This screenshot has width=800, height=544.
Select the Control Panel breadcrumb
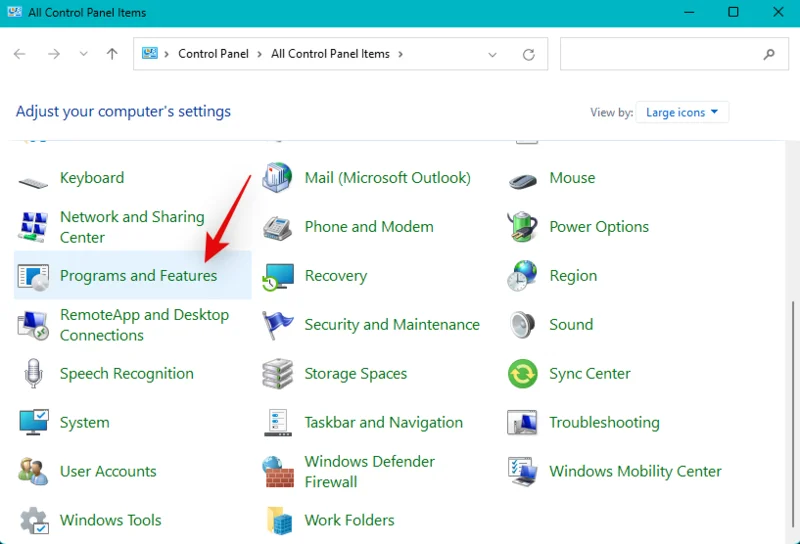(x=213, y=54)
